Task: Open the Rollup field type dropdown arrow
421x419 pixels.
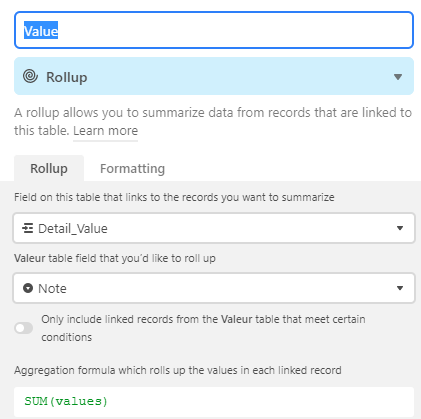Action: pyautogui.click(x=398, y=77)
